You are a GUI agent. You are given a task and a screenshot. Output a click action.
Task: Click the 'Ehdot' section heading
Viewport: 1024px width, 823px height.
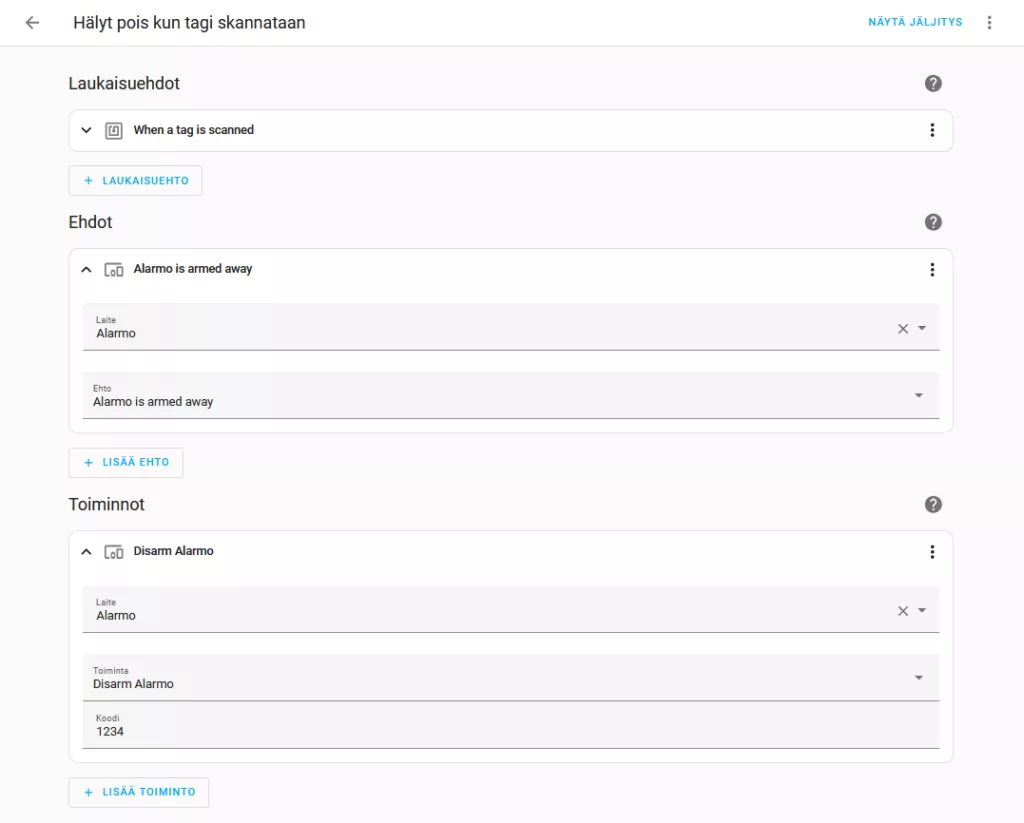pyautogui.click(x=91, y=222)
